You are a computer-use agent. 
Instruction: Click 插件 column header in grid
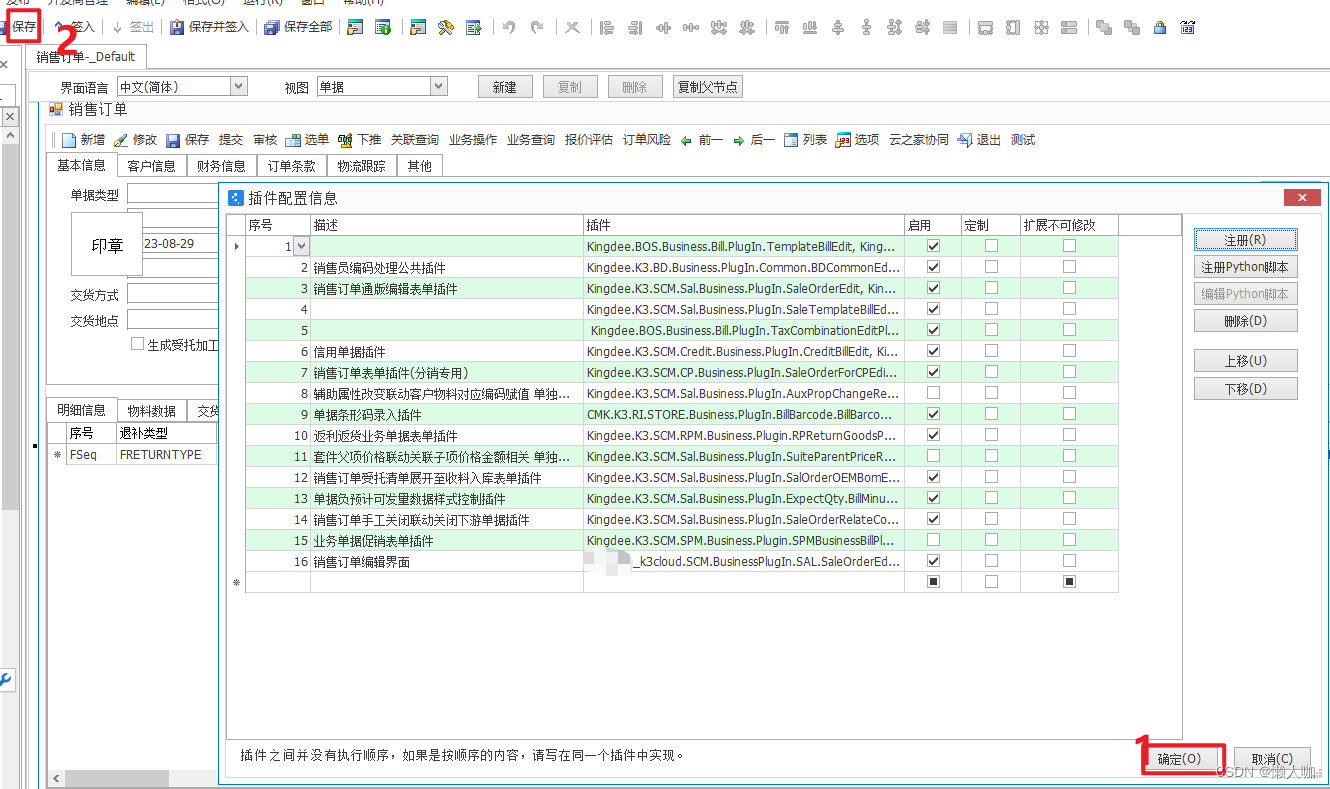click(x=744, y=225)
